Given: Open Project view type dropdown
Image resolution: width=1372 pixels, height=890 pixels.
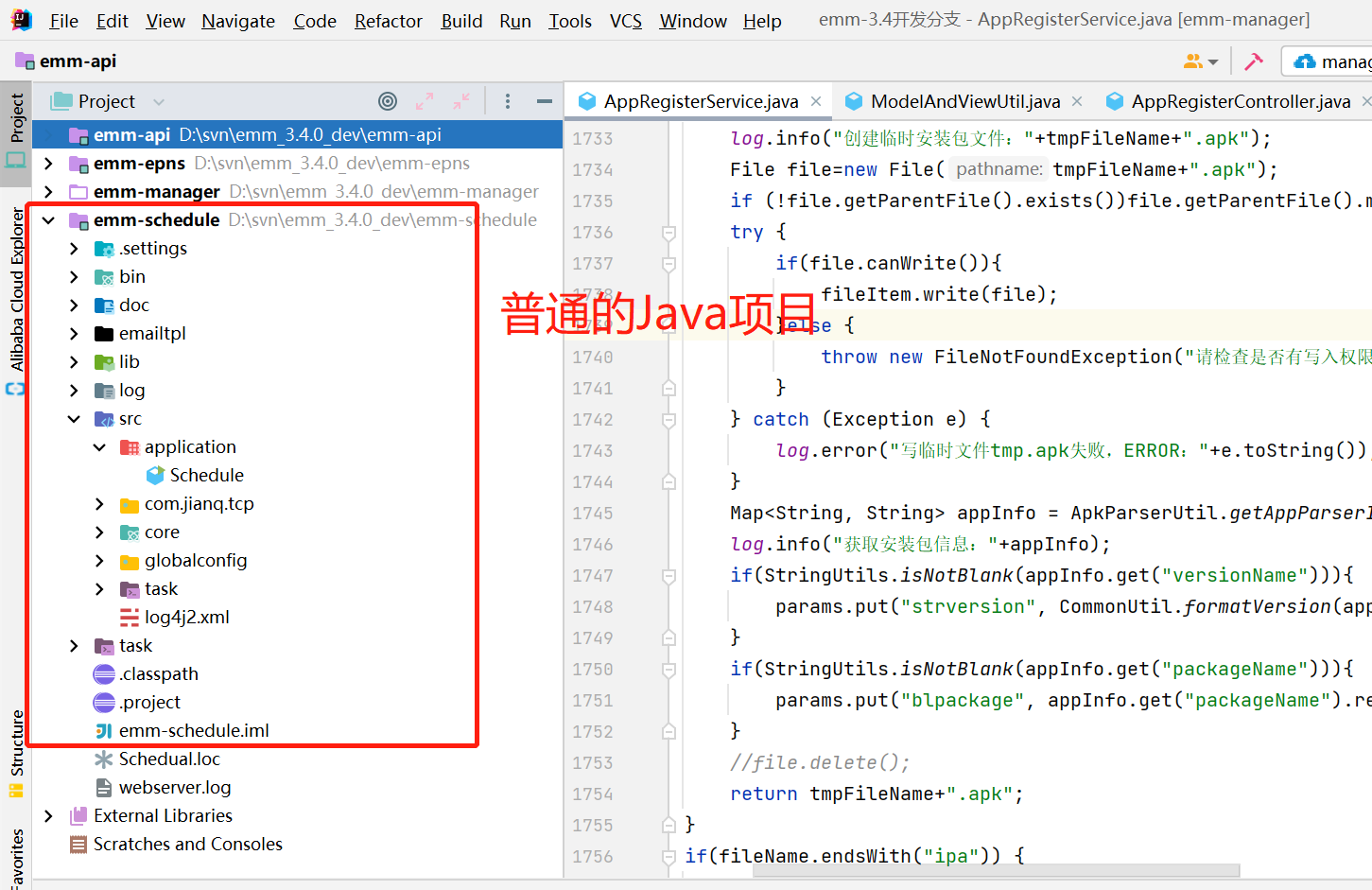Looking at the screenshot, I should click(158, 102).
